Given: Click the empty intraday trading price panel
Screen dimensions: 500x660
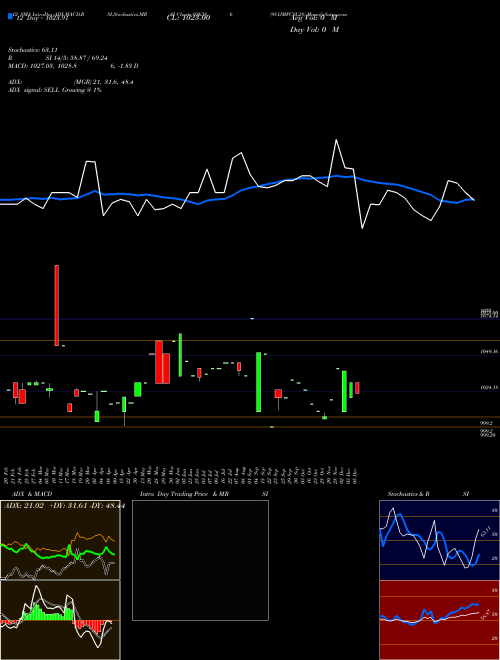Looking at the screenshot, I should tap(200, 560).
